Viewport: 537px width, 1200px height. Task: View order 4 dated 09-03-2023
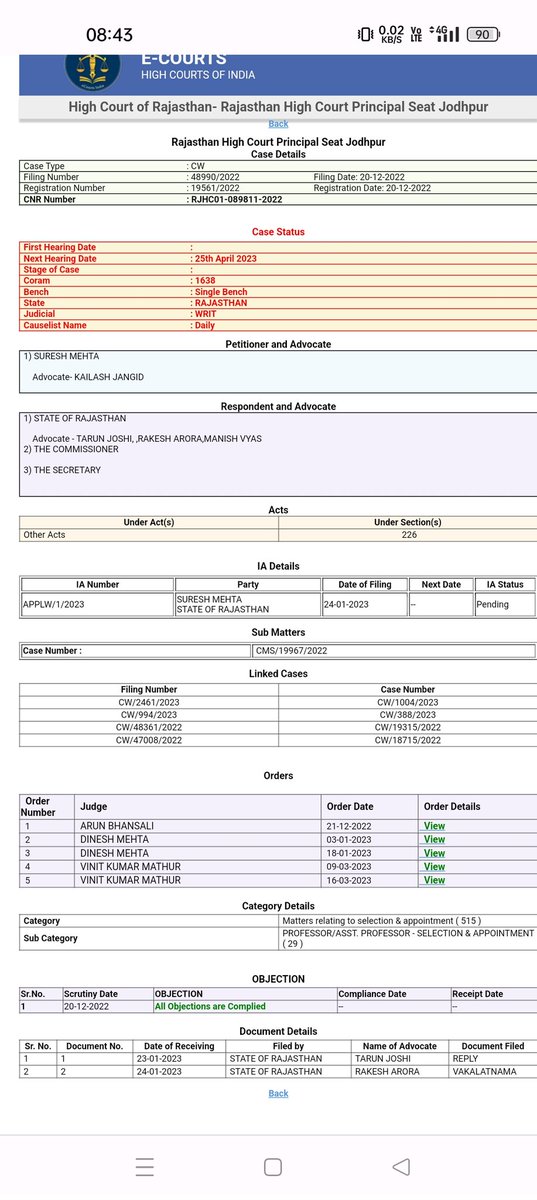point(434,867)
